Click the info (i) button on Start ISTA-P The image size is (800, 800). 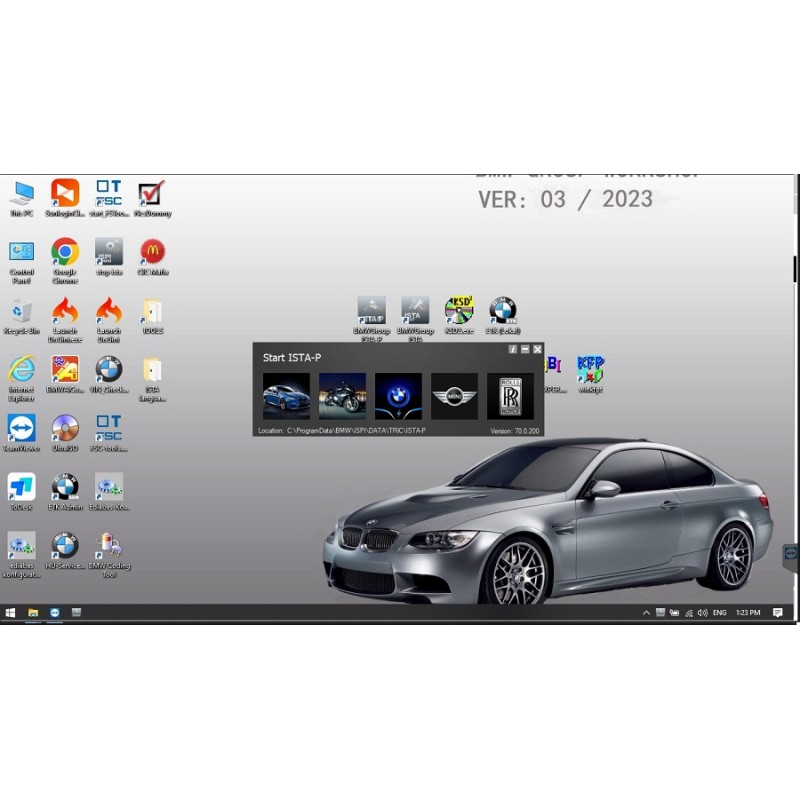click(511, 350)
